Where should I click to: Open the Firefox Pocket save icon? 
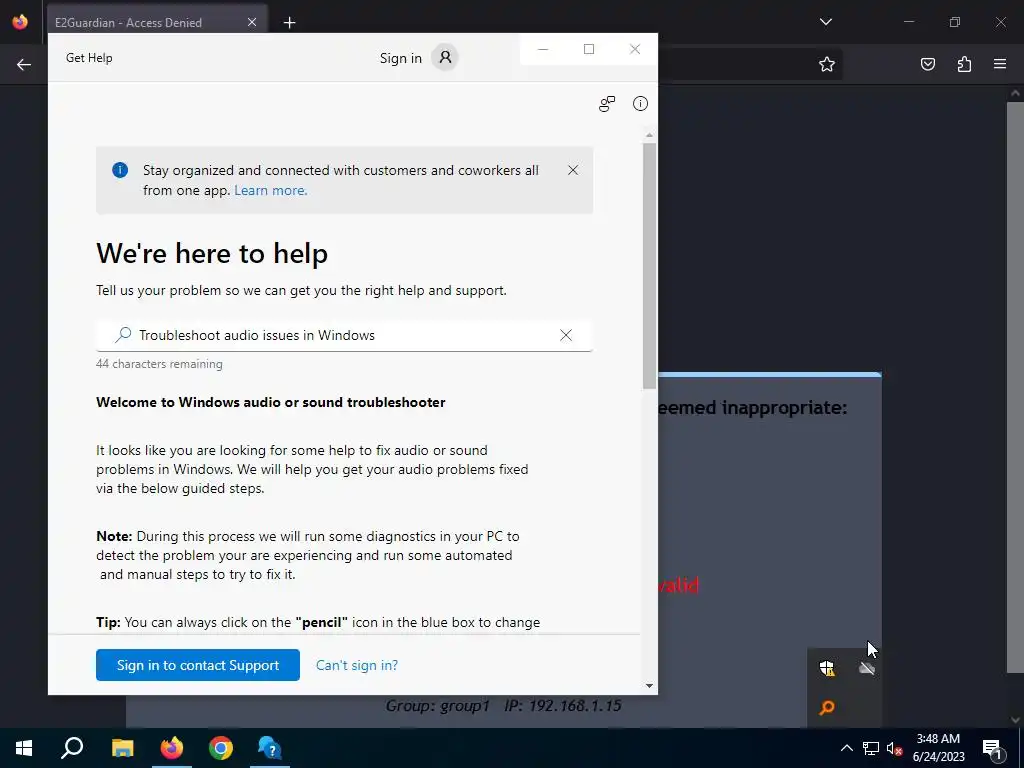point(927,64)
